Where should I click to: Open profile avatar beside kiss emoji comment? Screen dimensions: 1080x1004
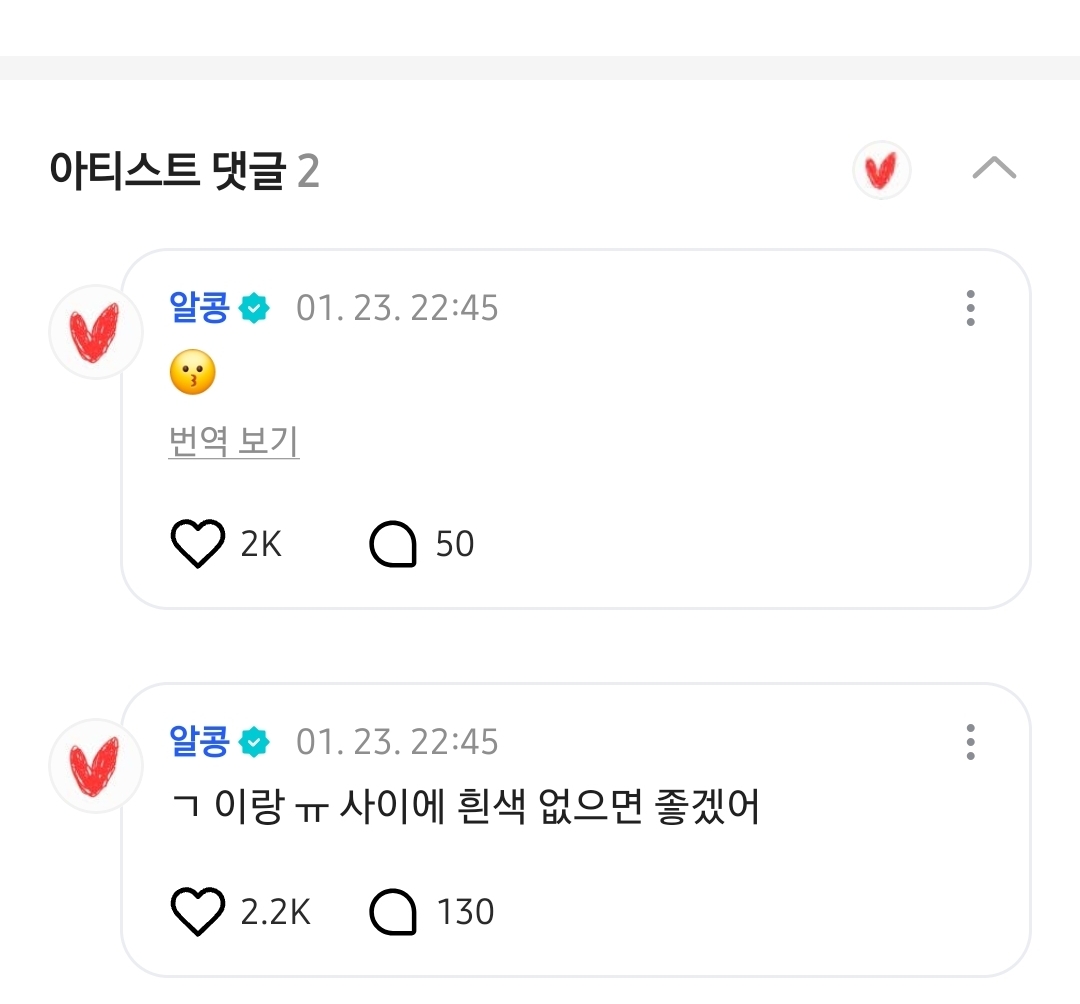96,332
